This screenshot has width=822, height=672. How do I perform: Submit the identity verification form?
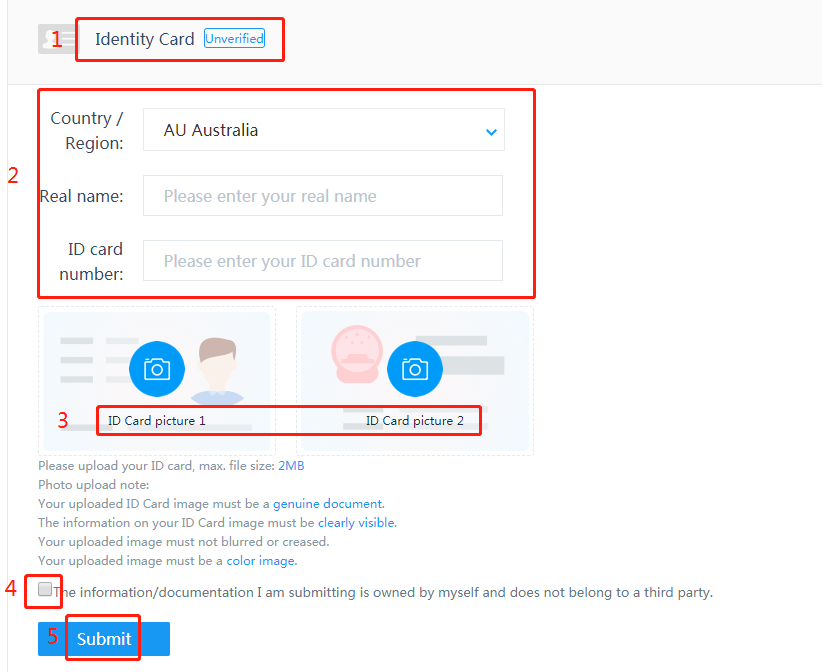[x=104, y=638]
